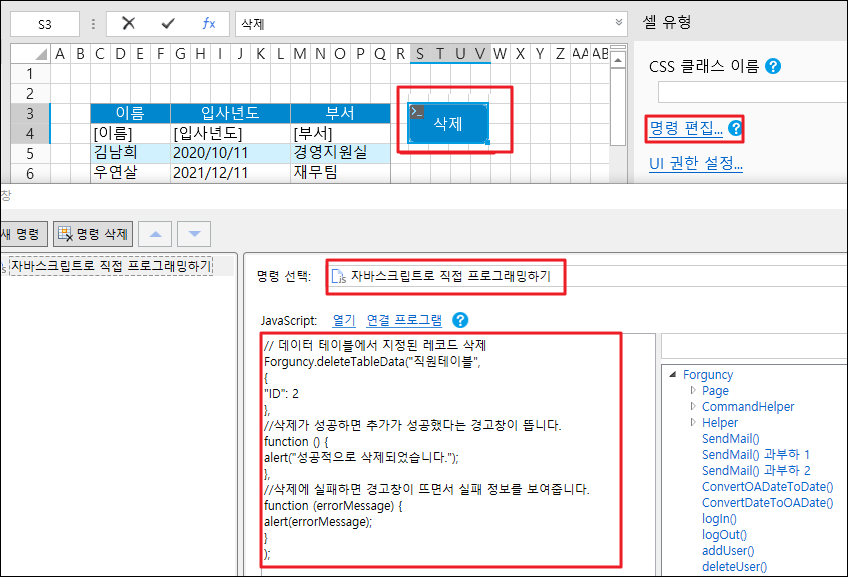Click the CSS 클래스 이름 input field
Screen dimensions: 848x577
(x=752, y=93)
